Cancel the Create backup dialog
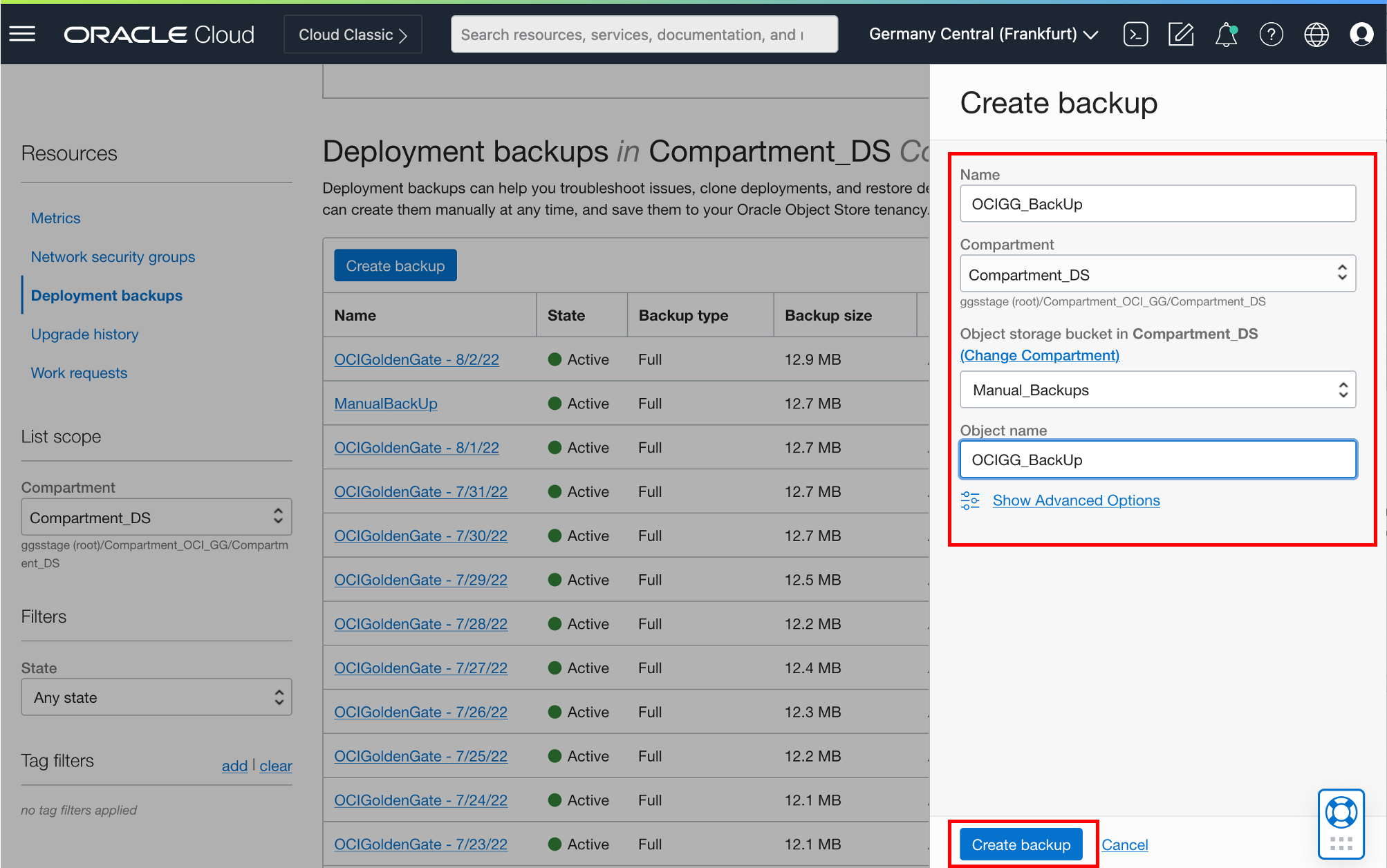Viewport: 1387px width, 868px height. click(1124, 844)
